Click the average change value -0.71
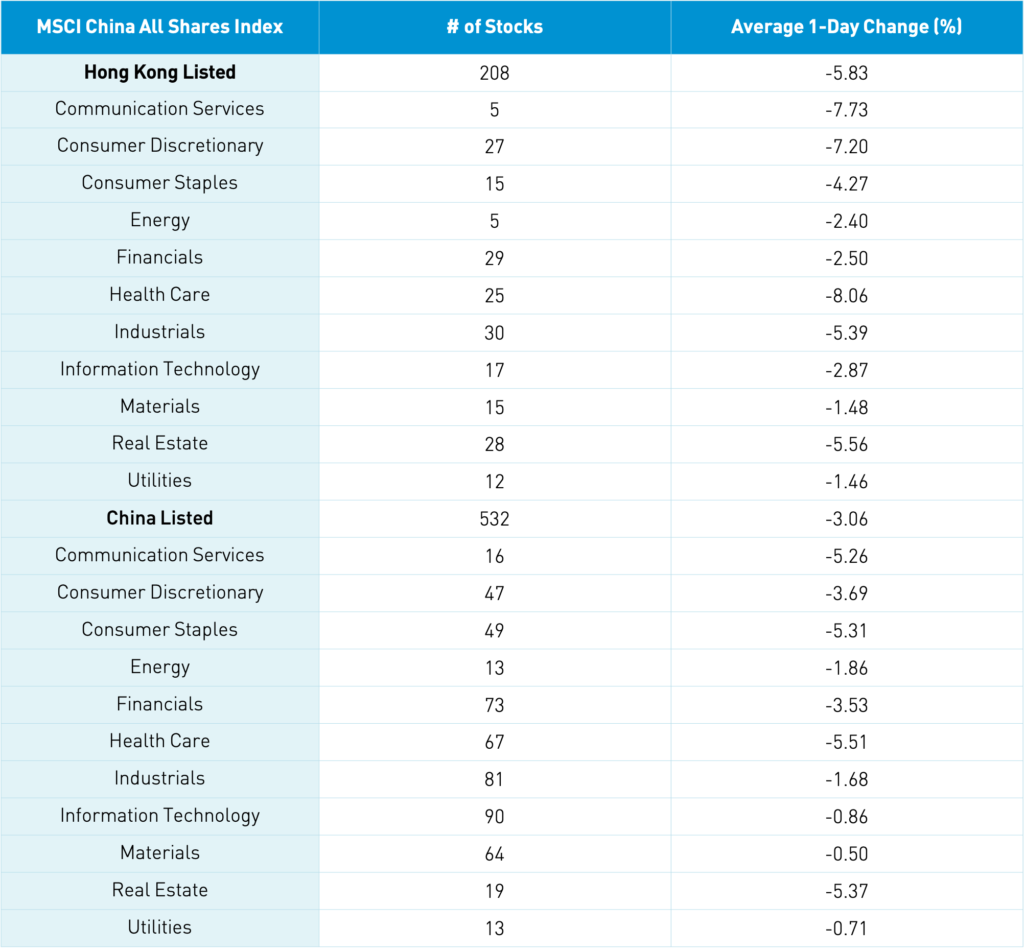 pyautogui.click(x=846, y=928)
